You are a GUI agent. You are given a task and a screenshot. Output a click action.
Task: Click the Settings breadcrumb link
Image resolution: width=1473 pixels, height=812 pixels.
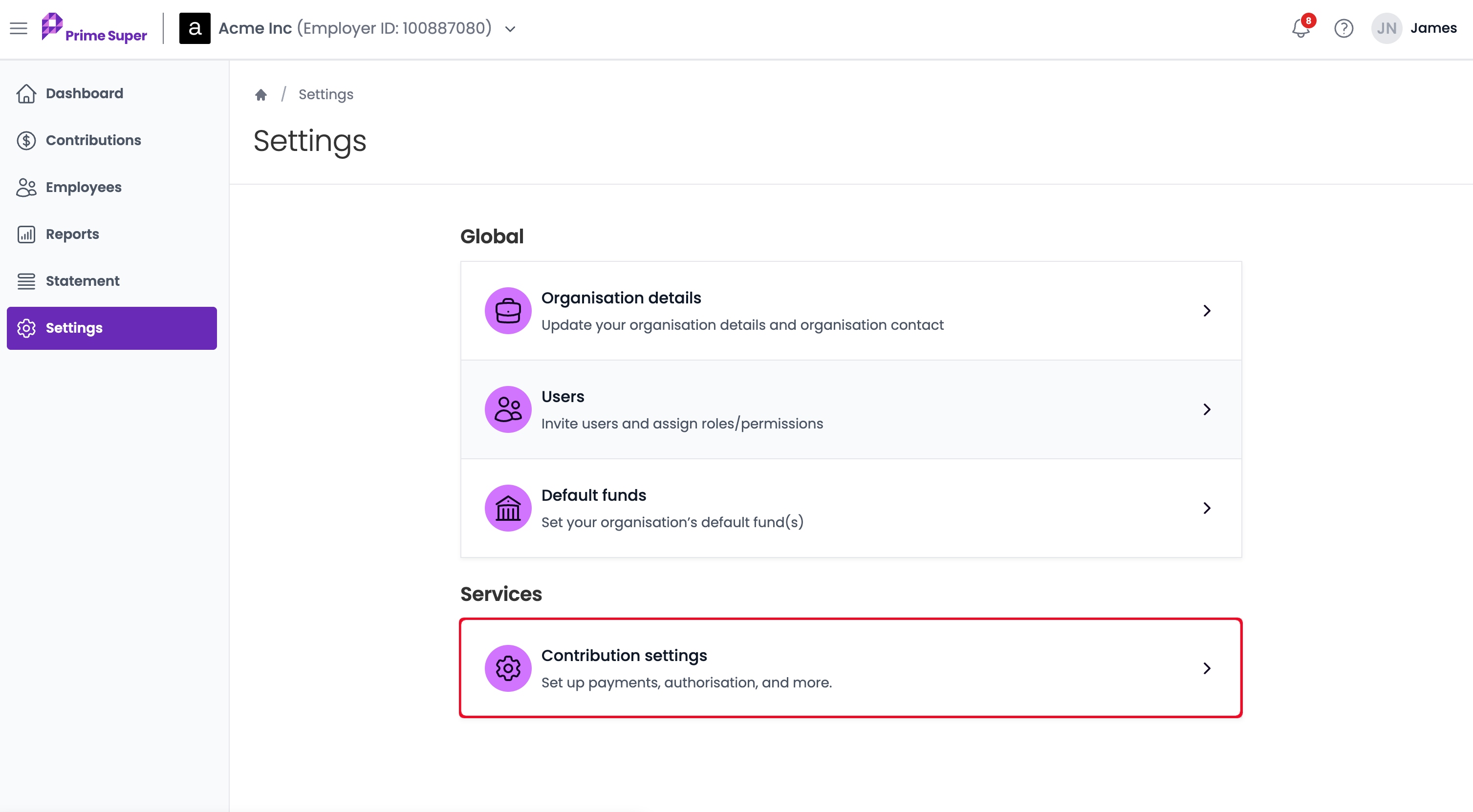tap(326, 94)
